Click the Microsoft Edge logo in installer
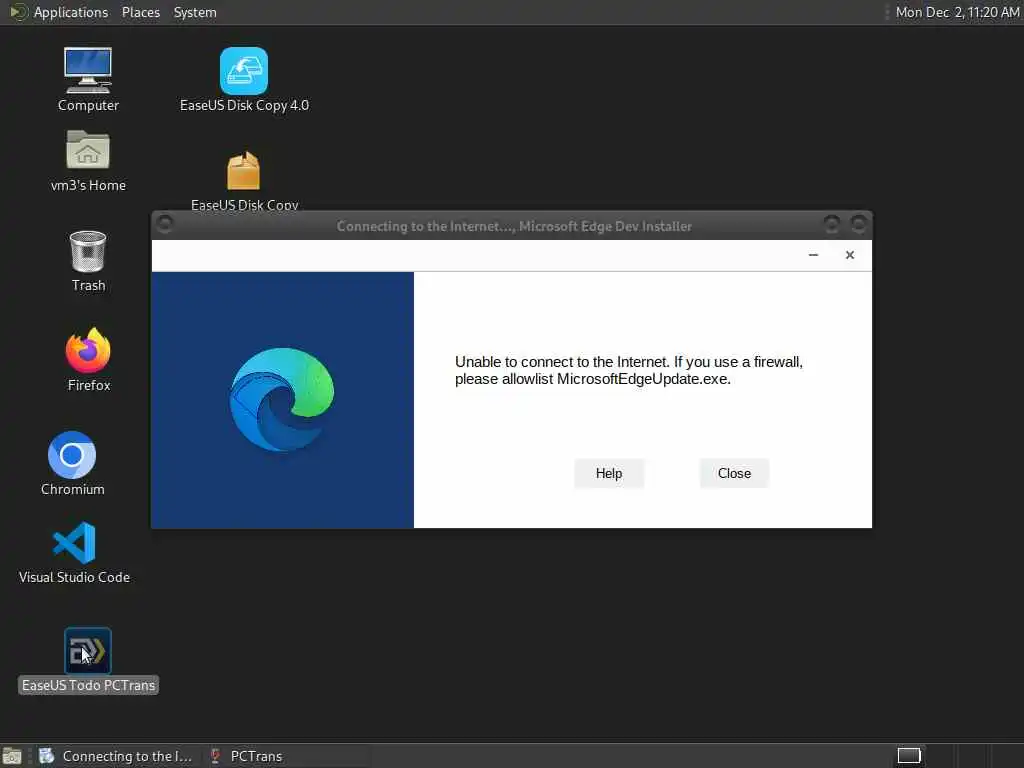Image resolution: width=1024 pixels, height=768 pixels. pos(281,399)
